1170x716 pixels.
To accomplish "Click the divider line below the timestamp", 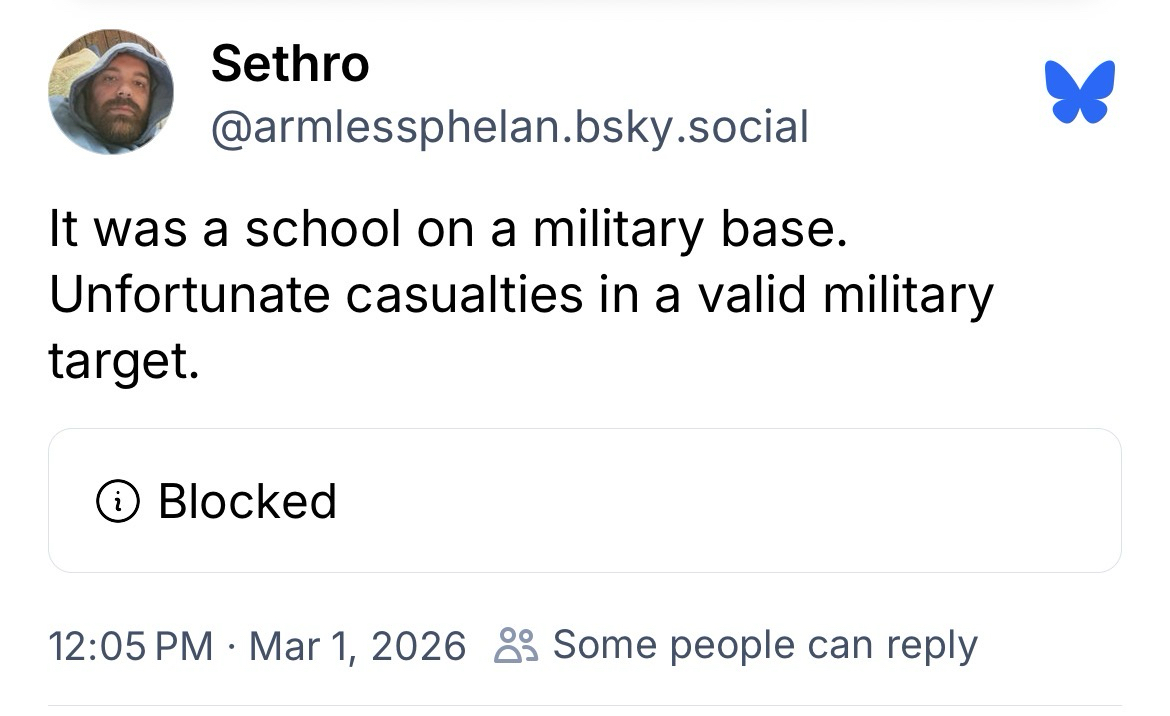I will tap(585, 706).
